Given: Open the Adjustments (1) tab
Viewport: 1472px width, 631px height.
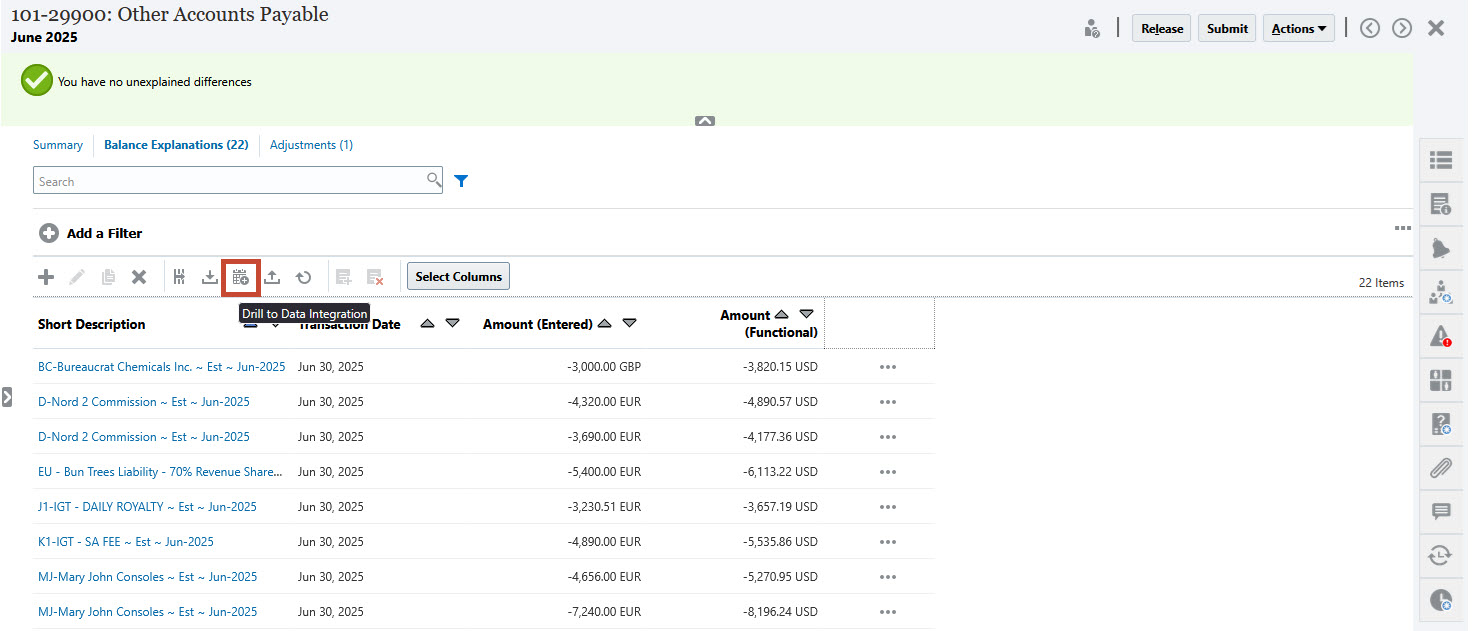Looking at the screenshot, I should pos(311,145).
